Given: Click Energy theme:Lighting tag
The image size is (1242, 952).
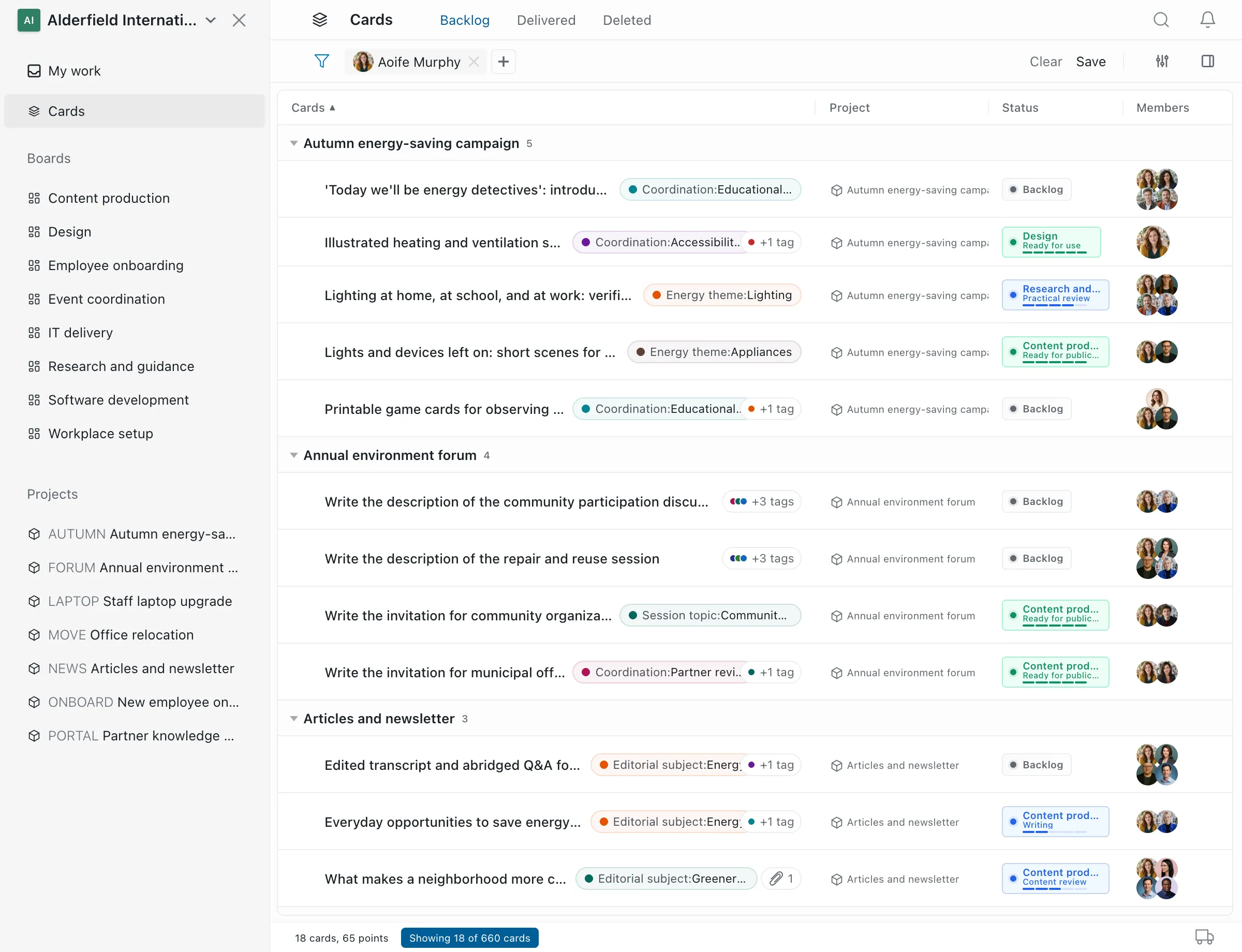Looking at the screenshot, I should 721,295.
